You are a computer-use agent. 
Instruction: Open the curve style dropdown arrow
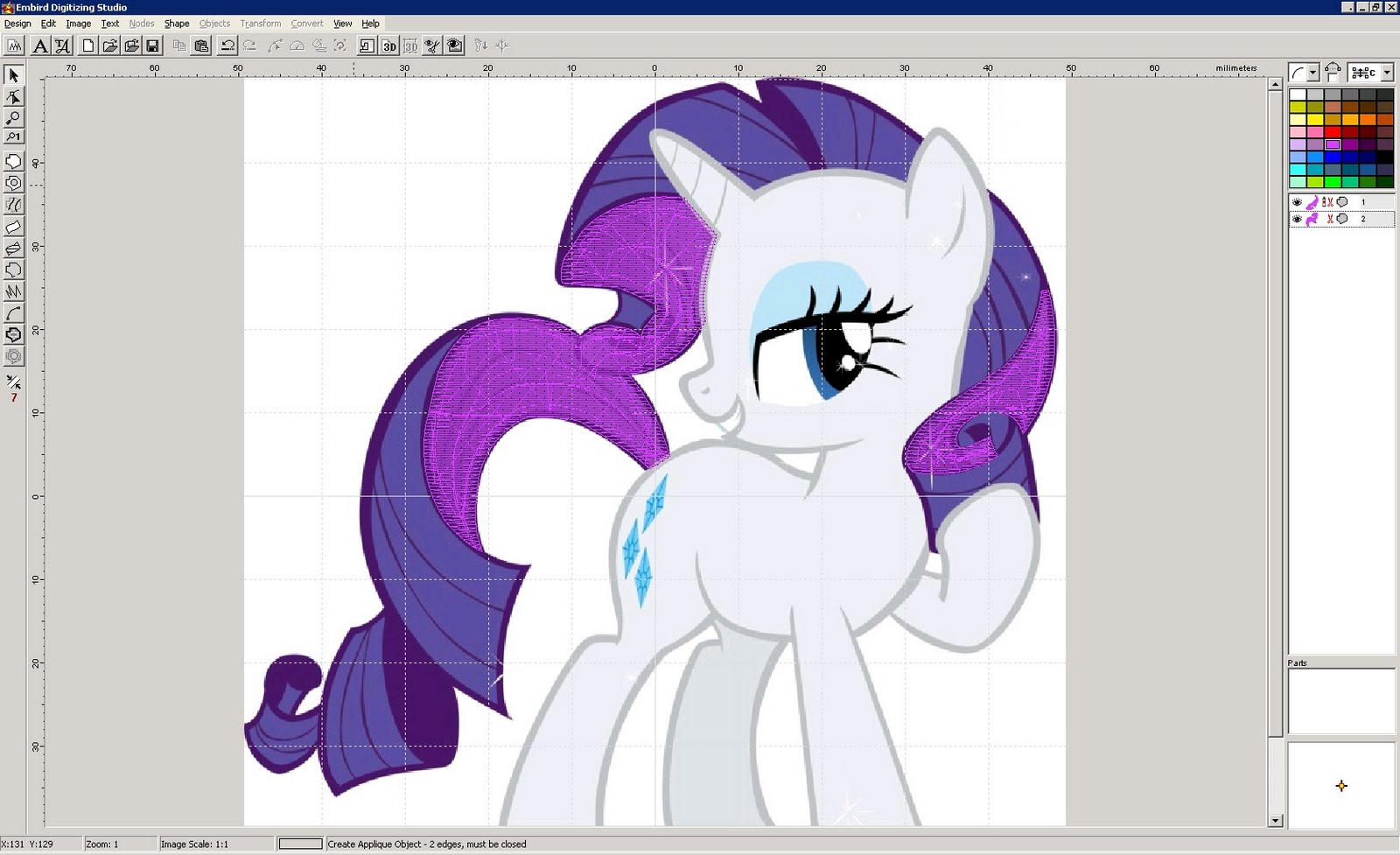(1313, 74)
